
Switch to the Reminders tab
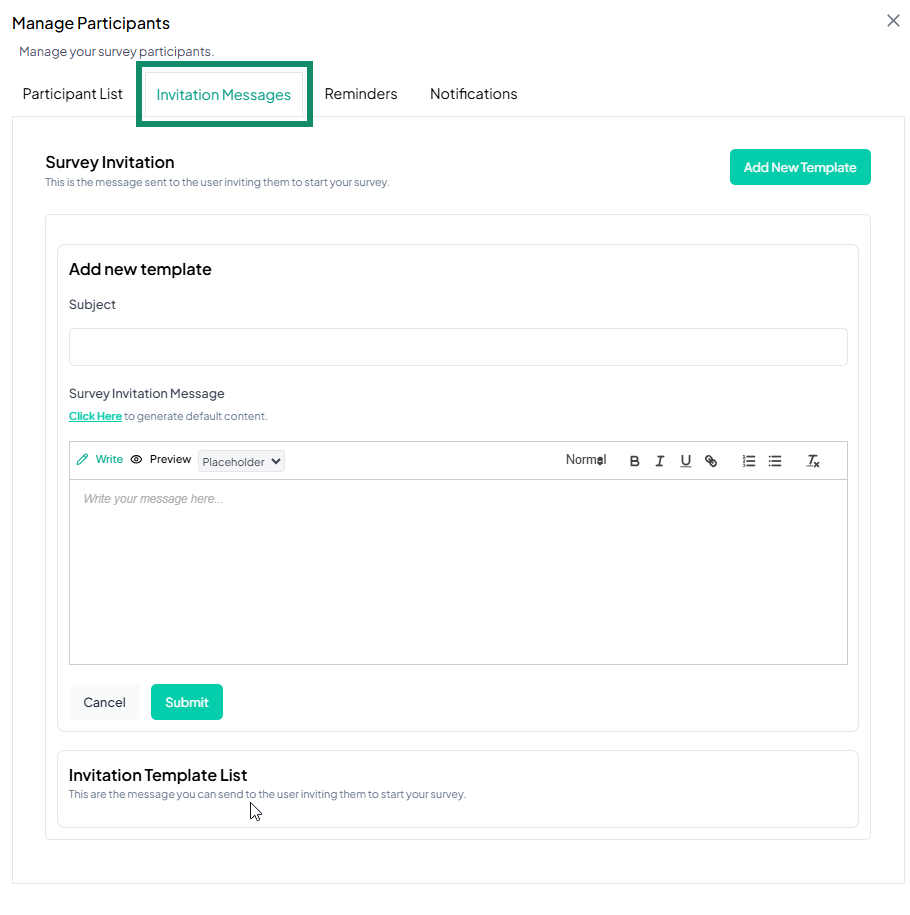pos(361,94)
